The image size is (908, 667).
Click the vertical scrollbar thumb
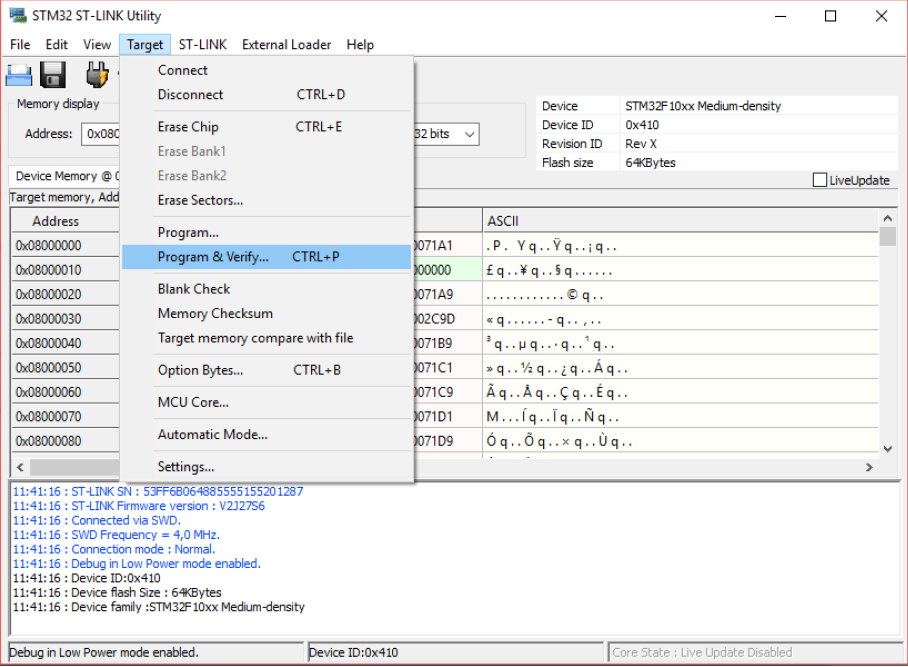point(887,237)
